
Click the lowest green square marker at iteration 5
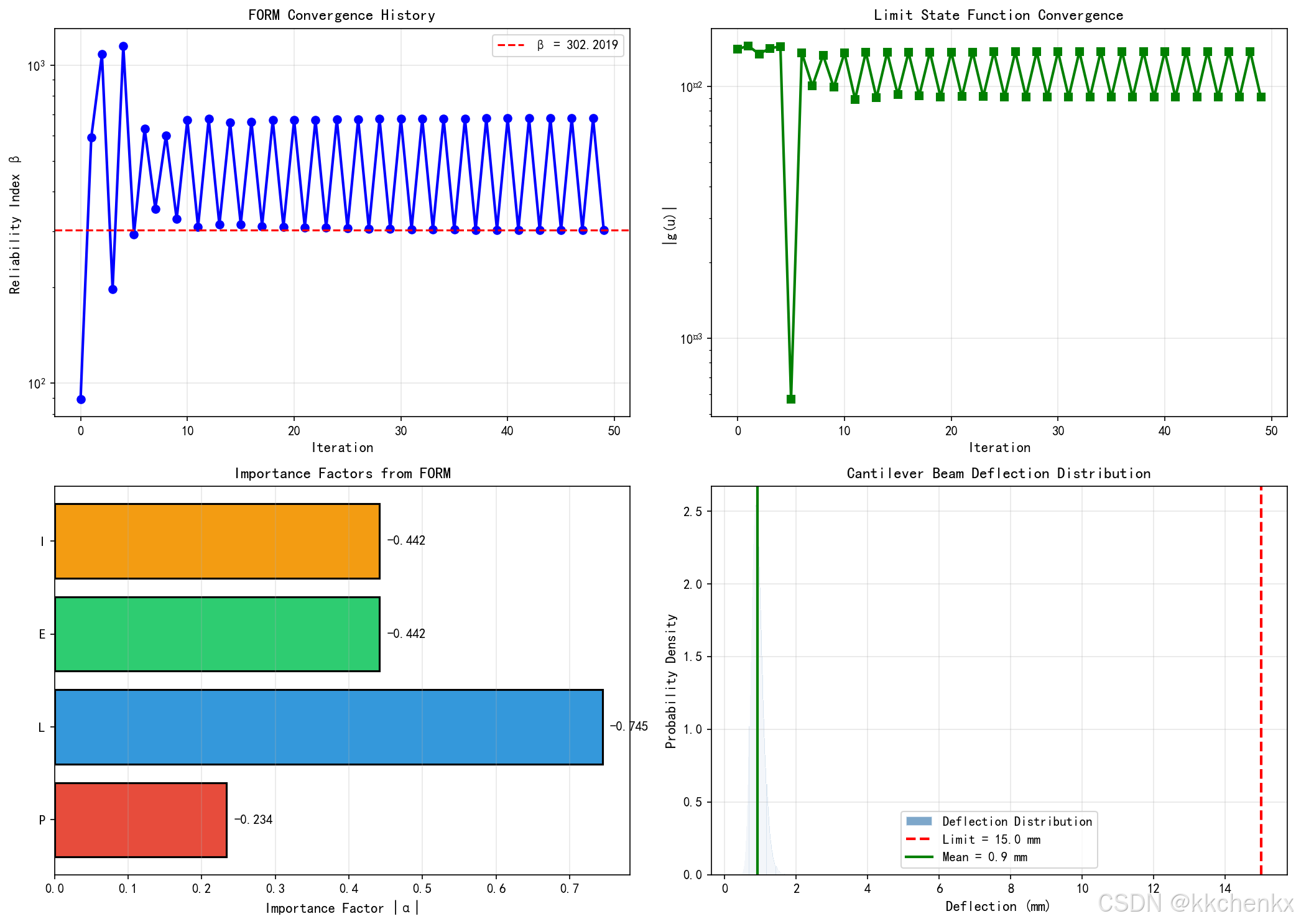[791, 399]
